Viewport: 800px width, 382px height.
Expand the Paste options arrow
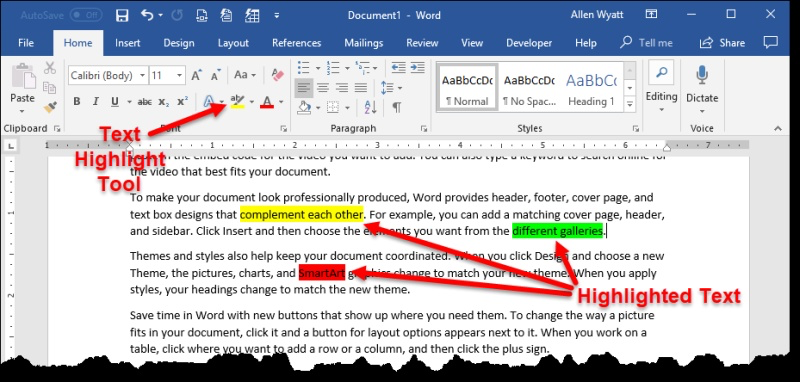point(22,111)
